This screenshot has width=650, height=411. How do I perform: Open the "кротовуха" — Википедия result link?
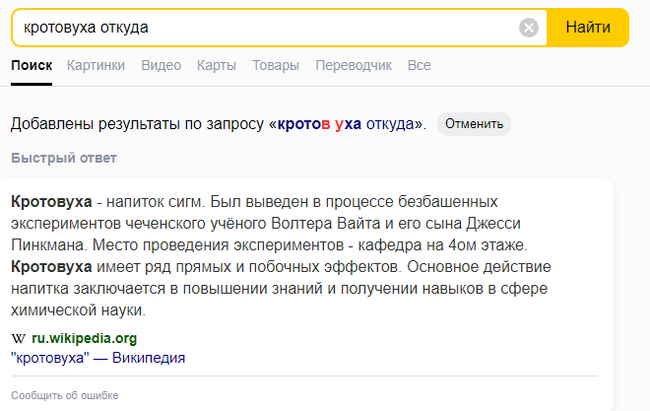pyautogui.click(x=98, y=358)
